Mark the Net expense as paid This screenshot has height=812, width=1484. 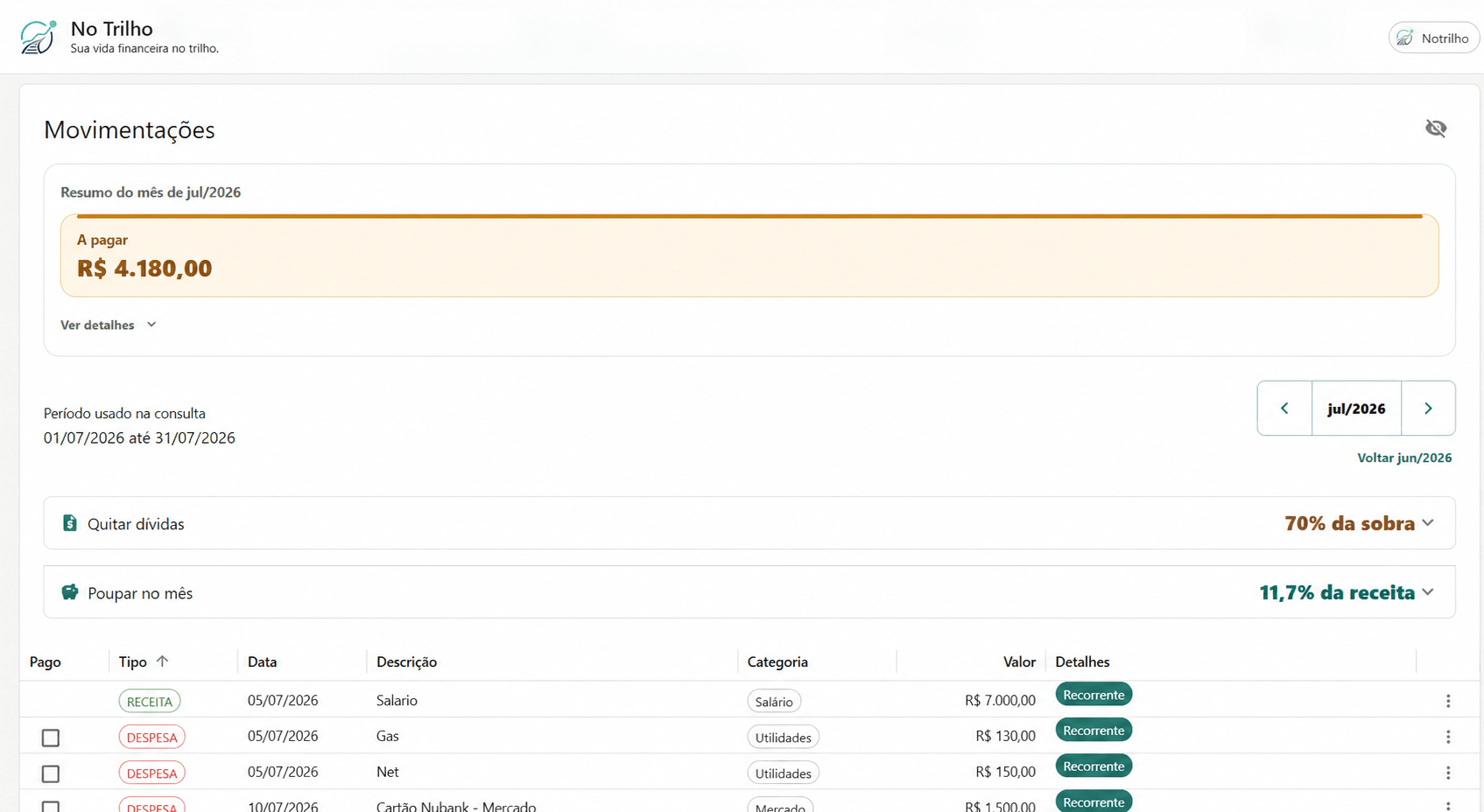[51, 773]
